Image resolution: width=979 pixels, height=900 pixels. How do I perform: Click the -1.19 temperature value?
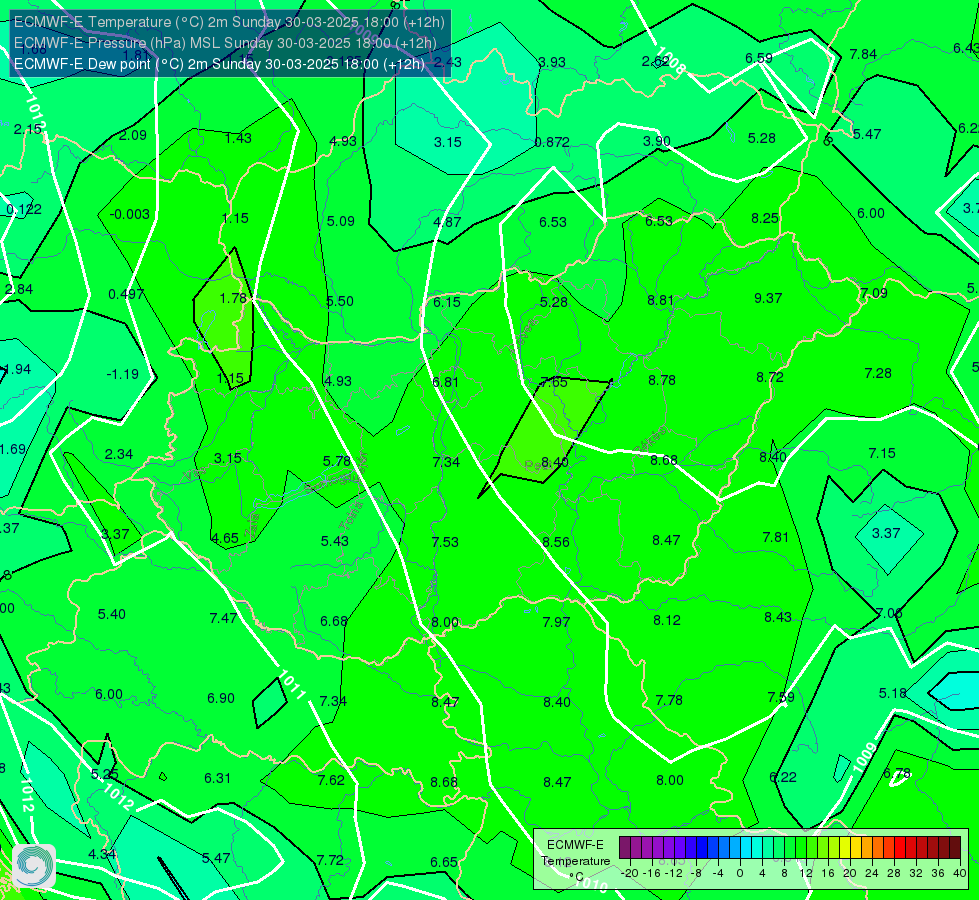(122, 374)
